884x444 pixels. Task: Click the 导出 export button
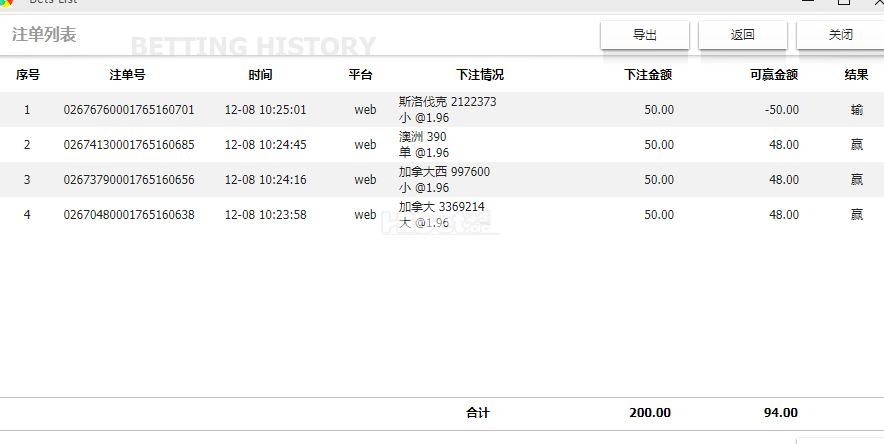[x=644, y=35]
